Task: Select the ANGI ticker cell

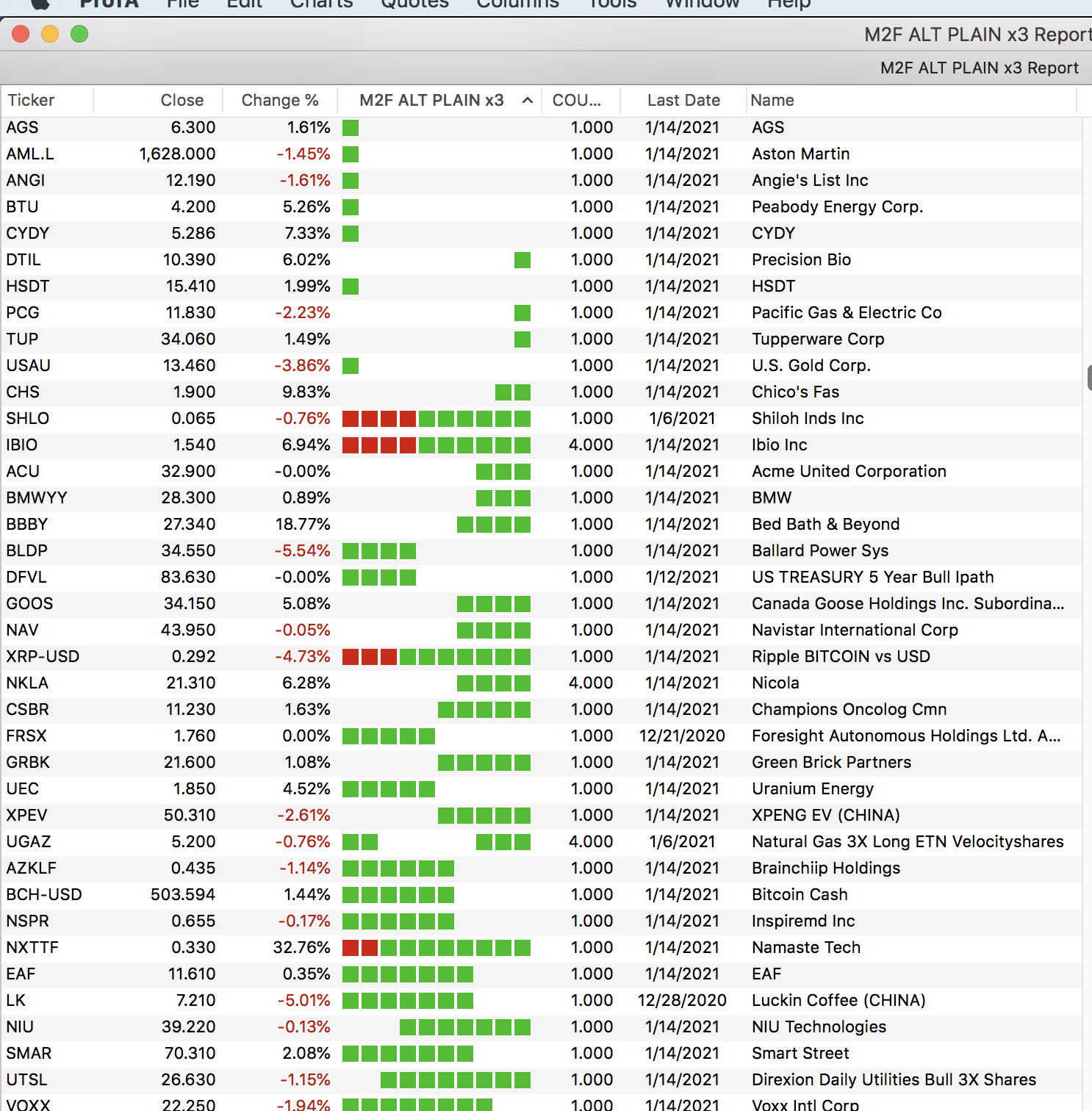Action: 26,180
